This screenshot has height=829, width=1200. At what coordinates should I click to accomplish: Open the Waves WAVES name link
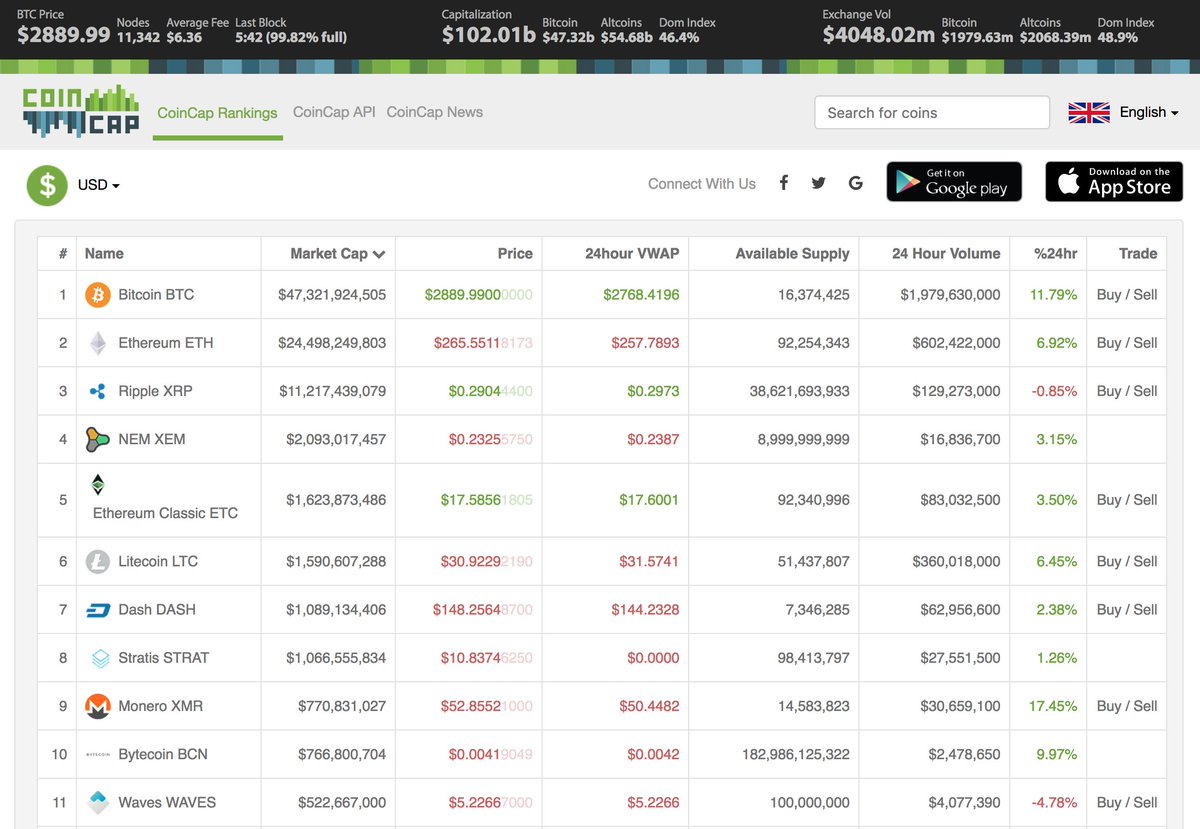167,802
